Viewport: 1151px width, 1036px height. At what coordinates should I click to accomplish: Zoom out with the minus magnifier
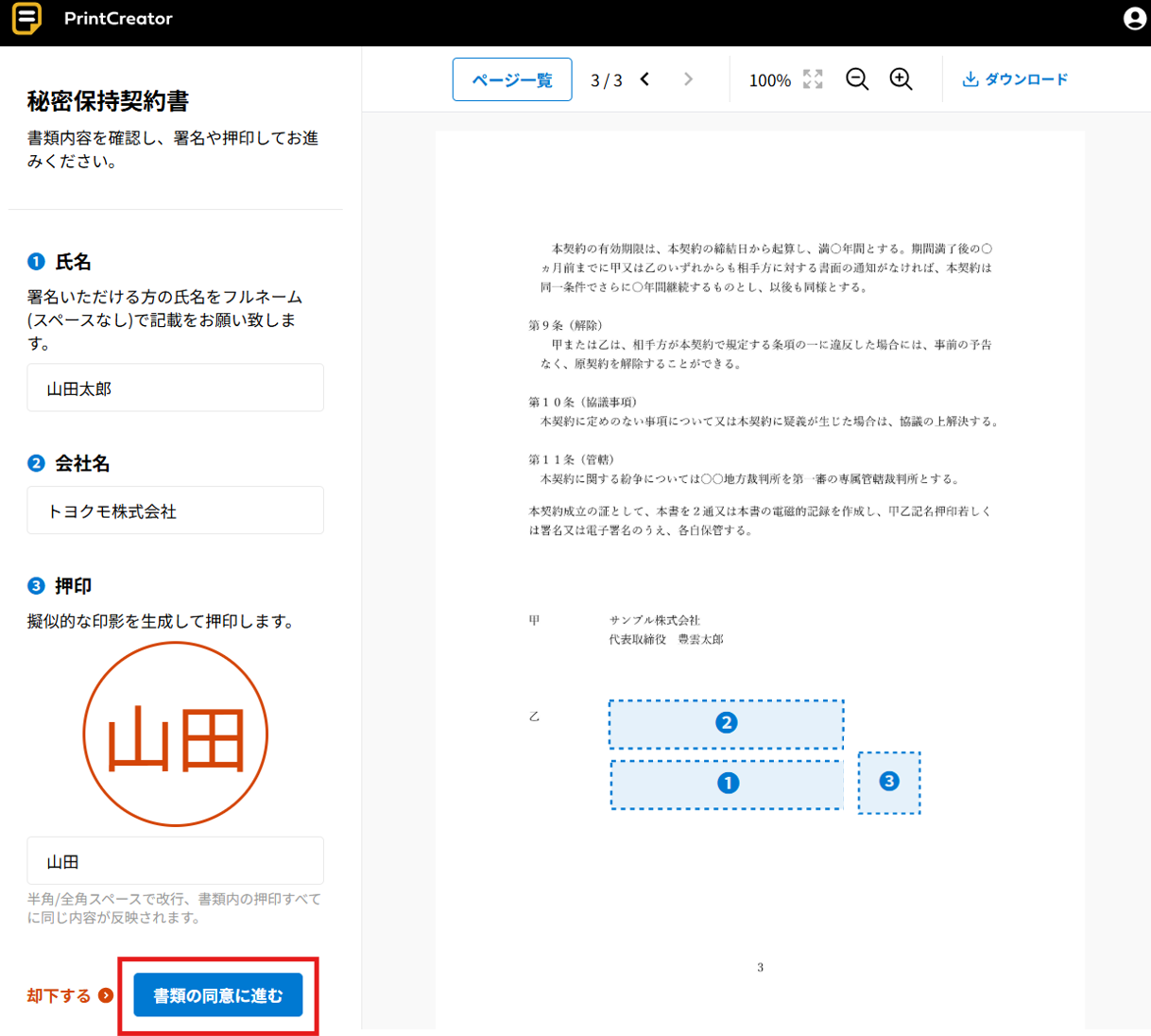click(x=857, y=79)
